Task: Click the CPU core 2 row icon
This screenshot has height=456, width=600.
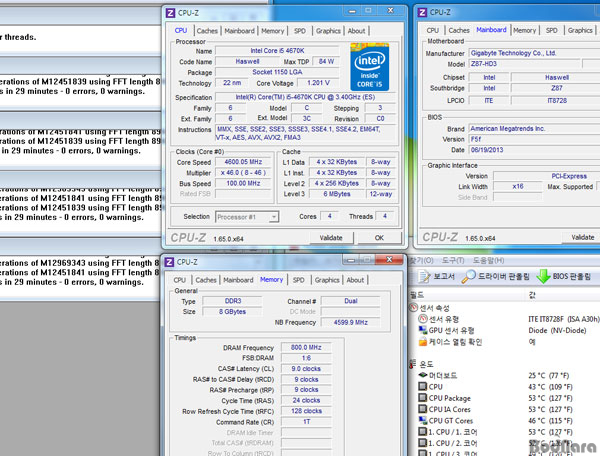Action: pyautogui.click(x=422, y=443)
